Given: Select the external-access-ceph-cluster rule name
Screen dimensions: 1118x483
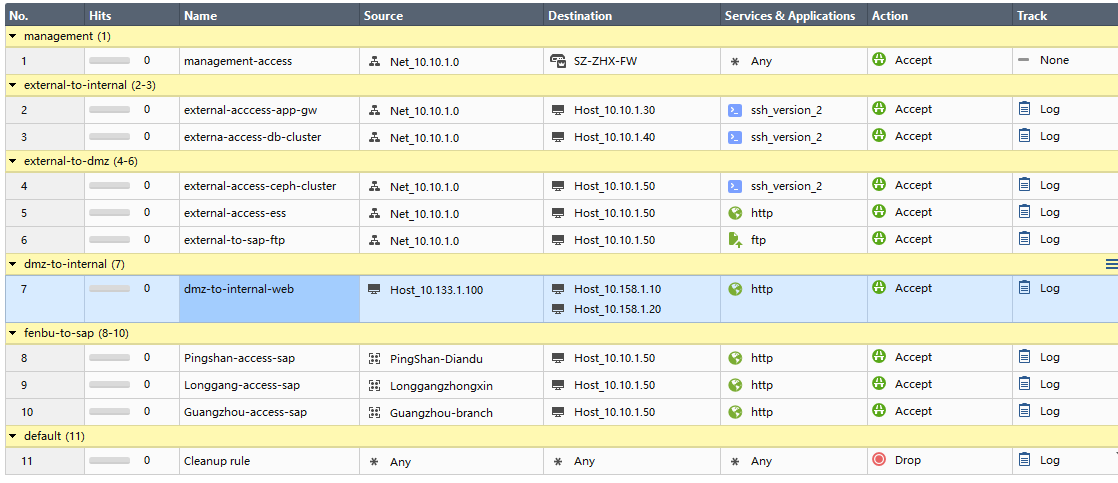Looking at the screenshot, I should click(x=260, y=186).
